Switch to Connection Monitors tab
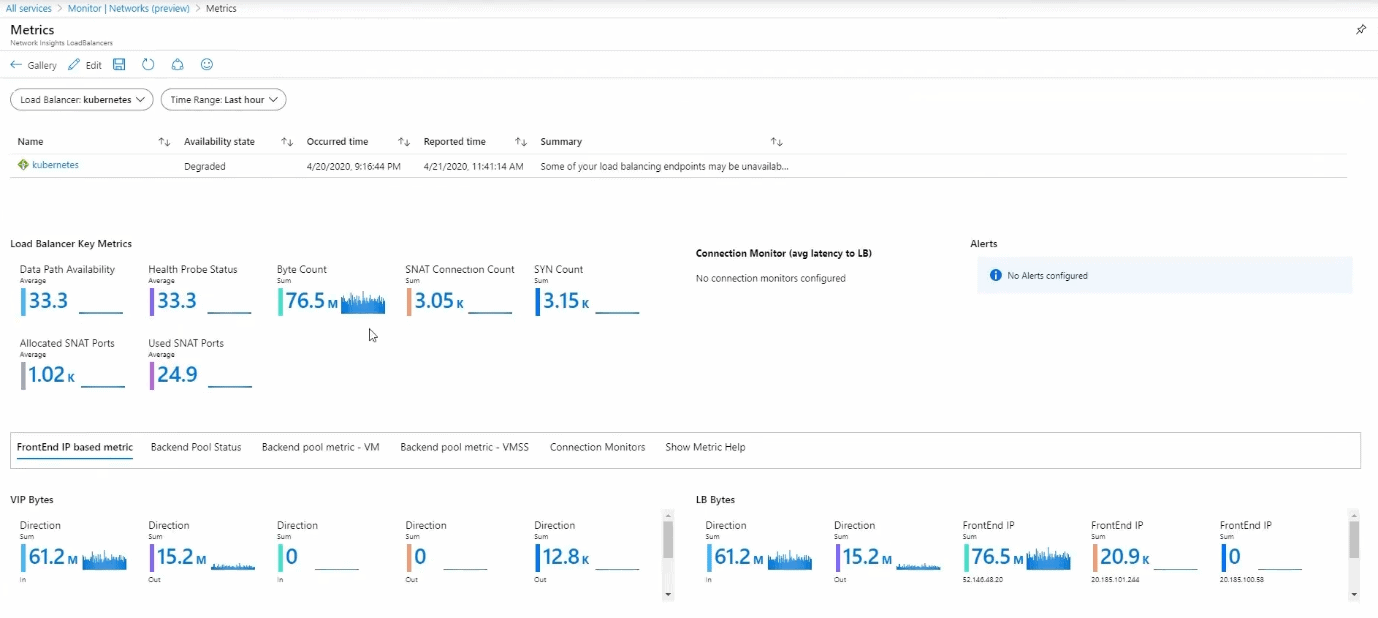Screen dimensions: 1378x618 coord(597,448)
